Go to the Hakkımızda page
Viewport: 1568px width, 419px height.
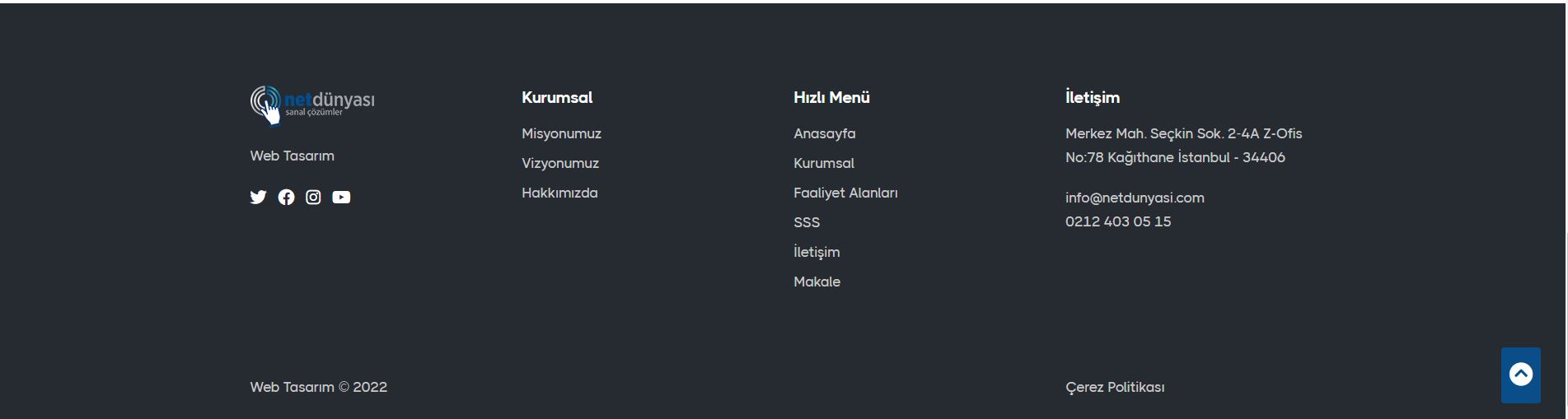[x=559, y=193]
